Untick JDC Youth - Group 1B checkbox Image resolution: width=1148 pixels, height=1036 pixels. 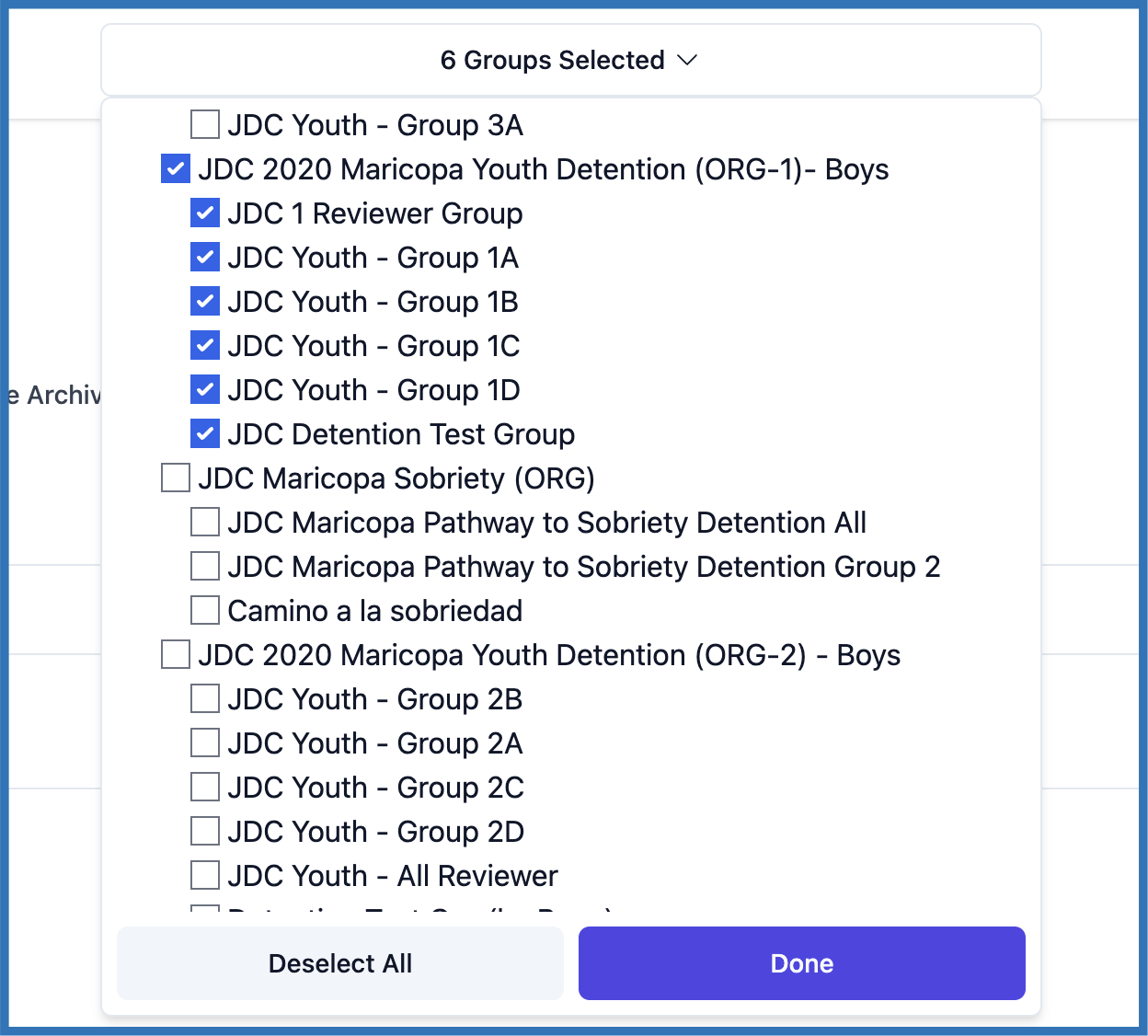tap(205, 301)
